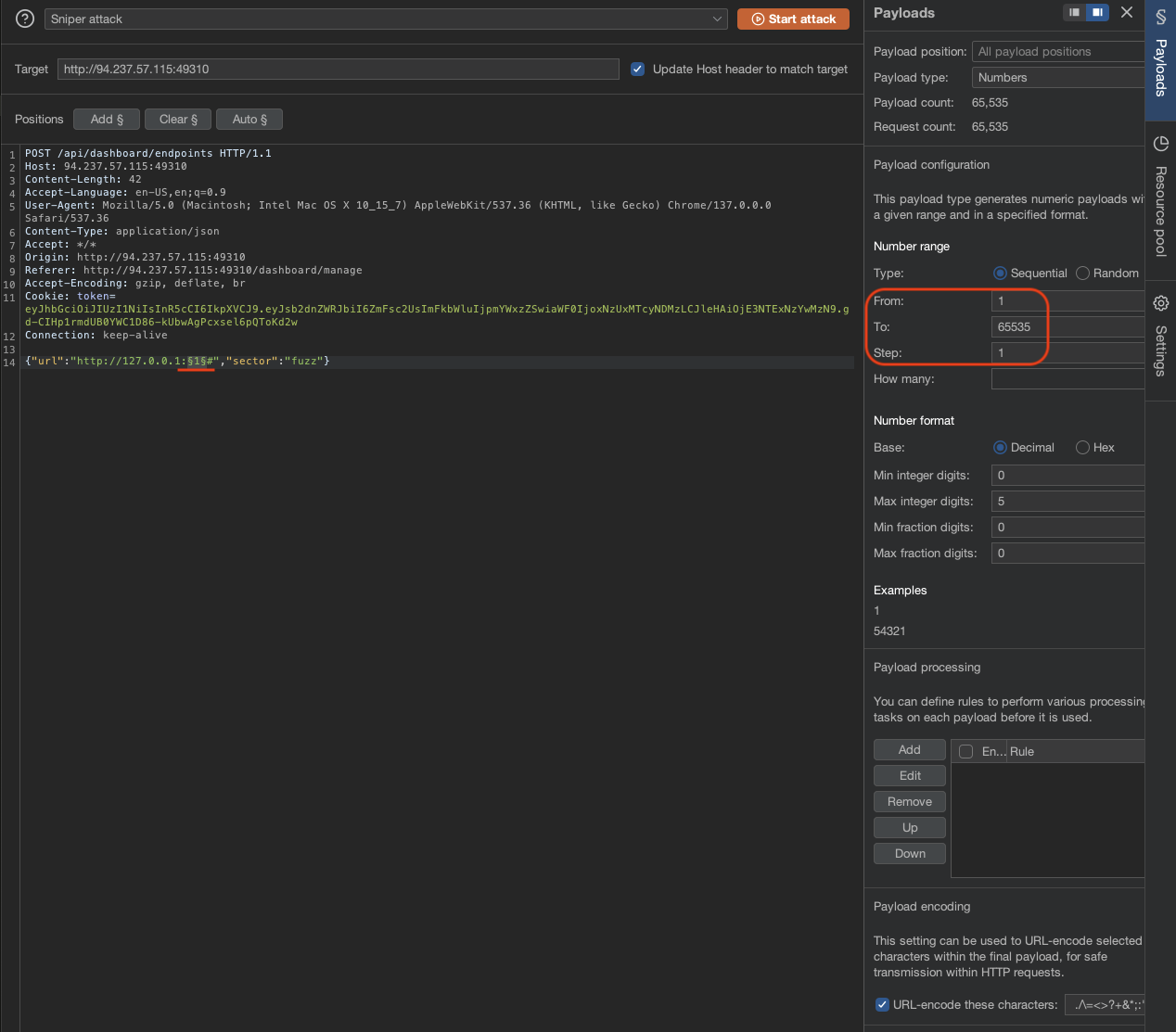This screenshot has width=1176, height=1032.
Task: Click the Auto § button
Action: pos(249,120)
